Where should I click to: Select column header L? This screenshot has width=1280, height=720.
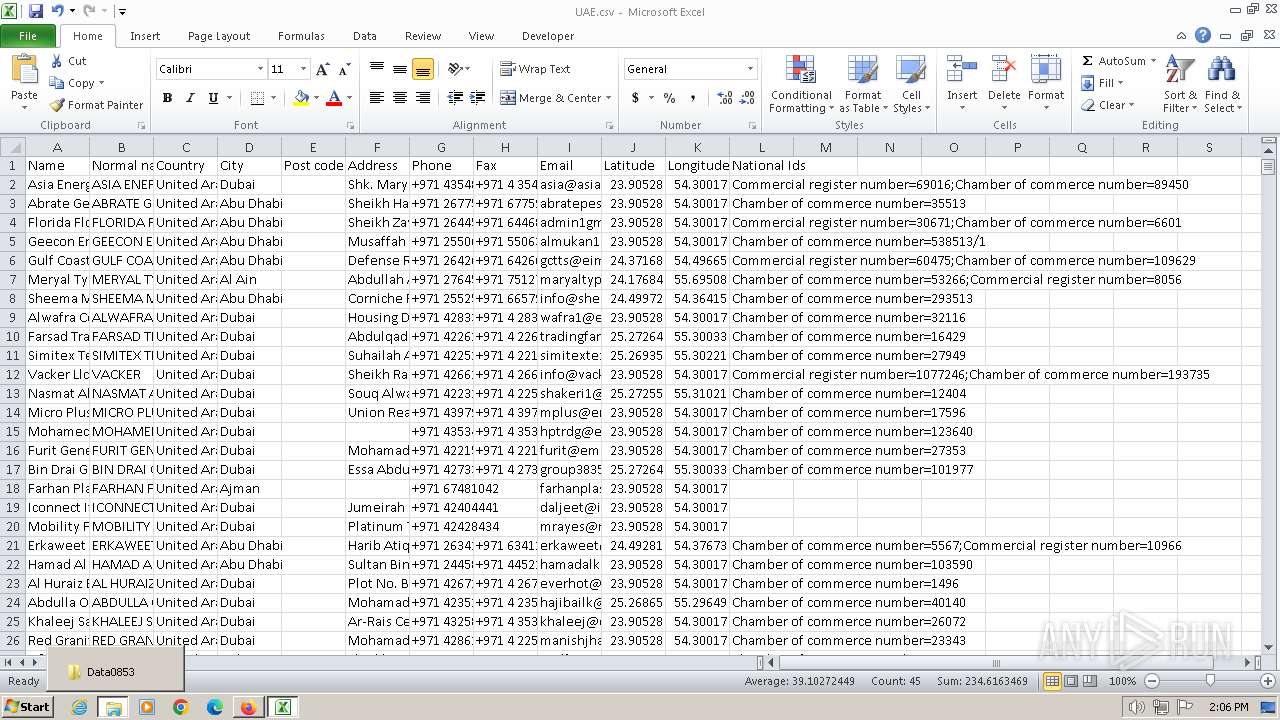761,147
